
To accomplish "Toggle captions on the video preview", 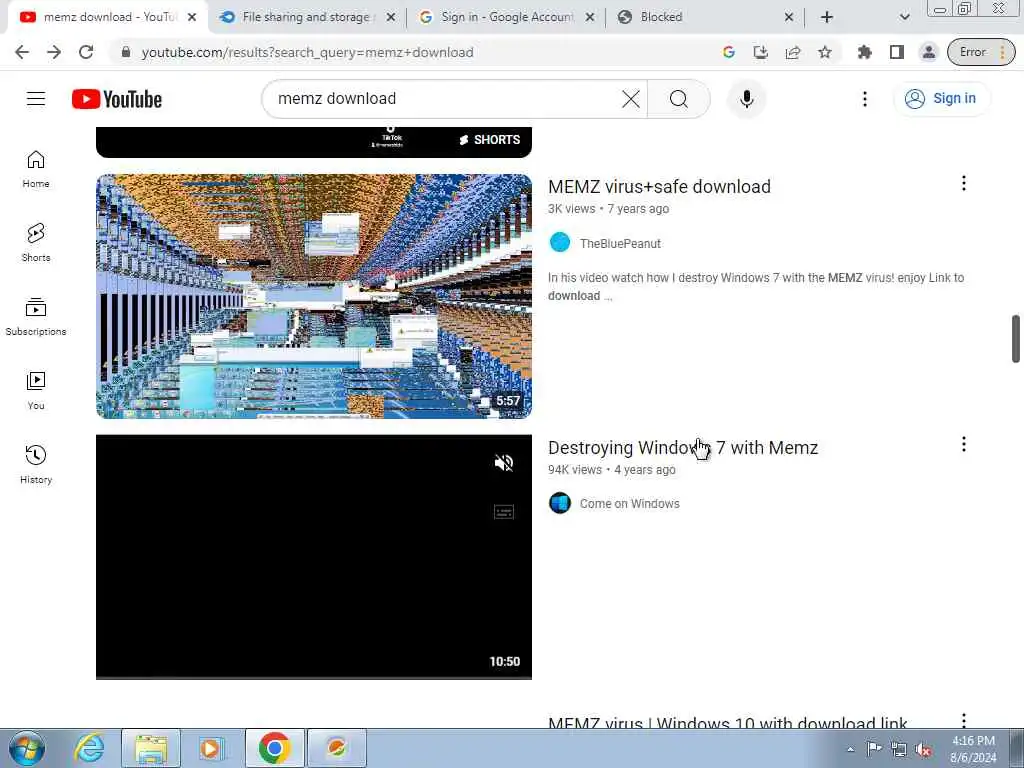I will coord(504,512).
